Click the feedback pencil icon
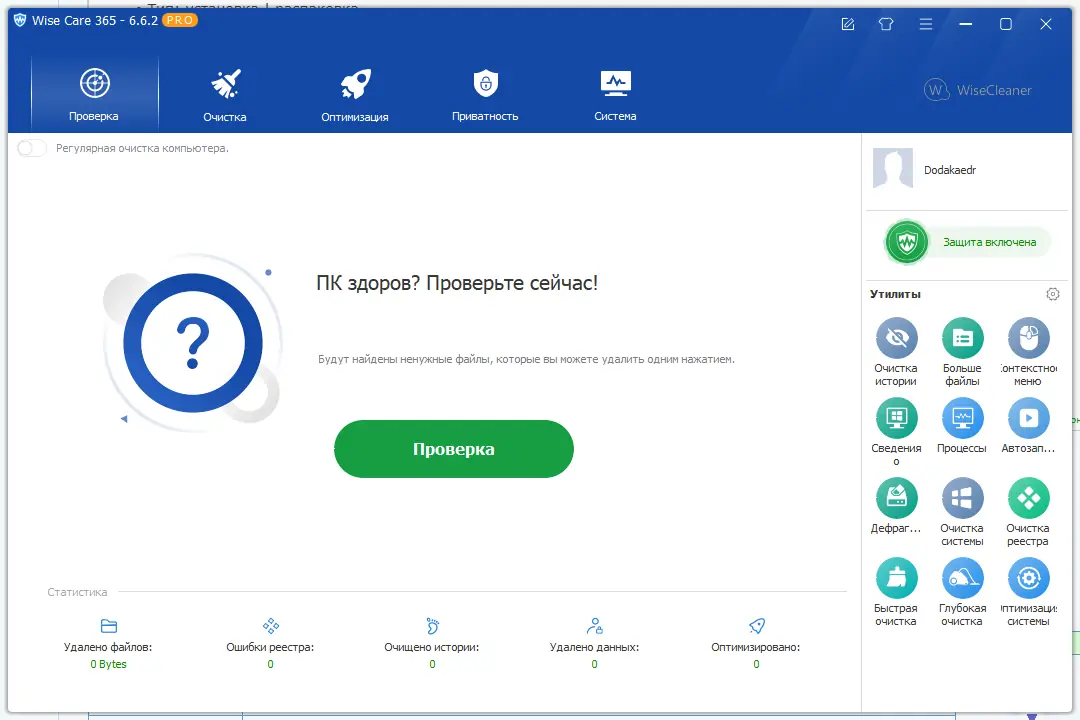Viewport: 1080px width, 720px height. click(x=847, y=23)
